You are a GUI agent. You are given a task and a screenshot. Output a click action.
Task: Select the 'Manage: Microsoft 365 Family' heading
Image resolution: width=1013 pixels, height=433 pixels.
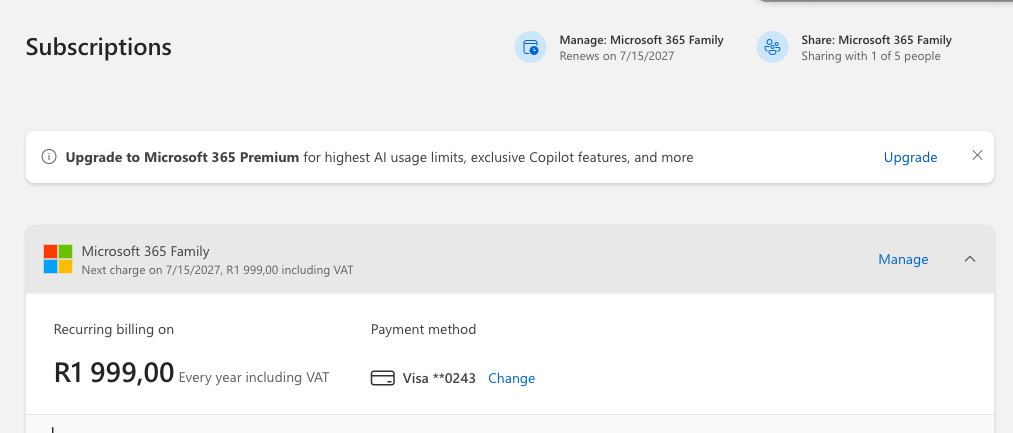[x=642, y=40]
